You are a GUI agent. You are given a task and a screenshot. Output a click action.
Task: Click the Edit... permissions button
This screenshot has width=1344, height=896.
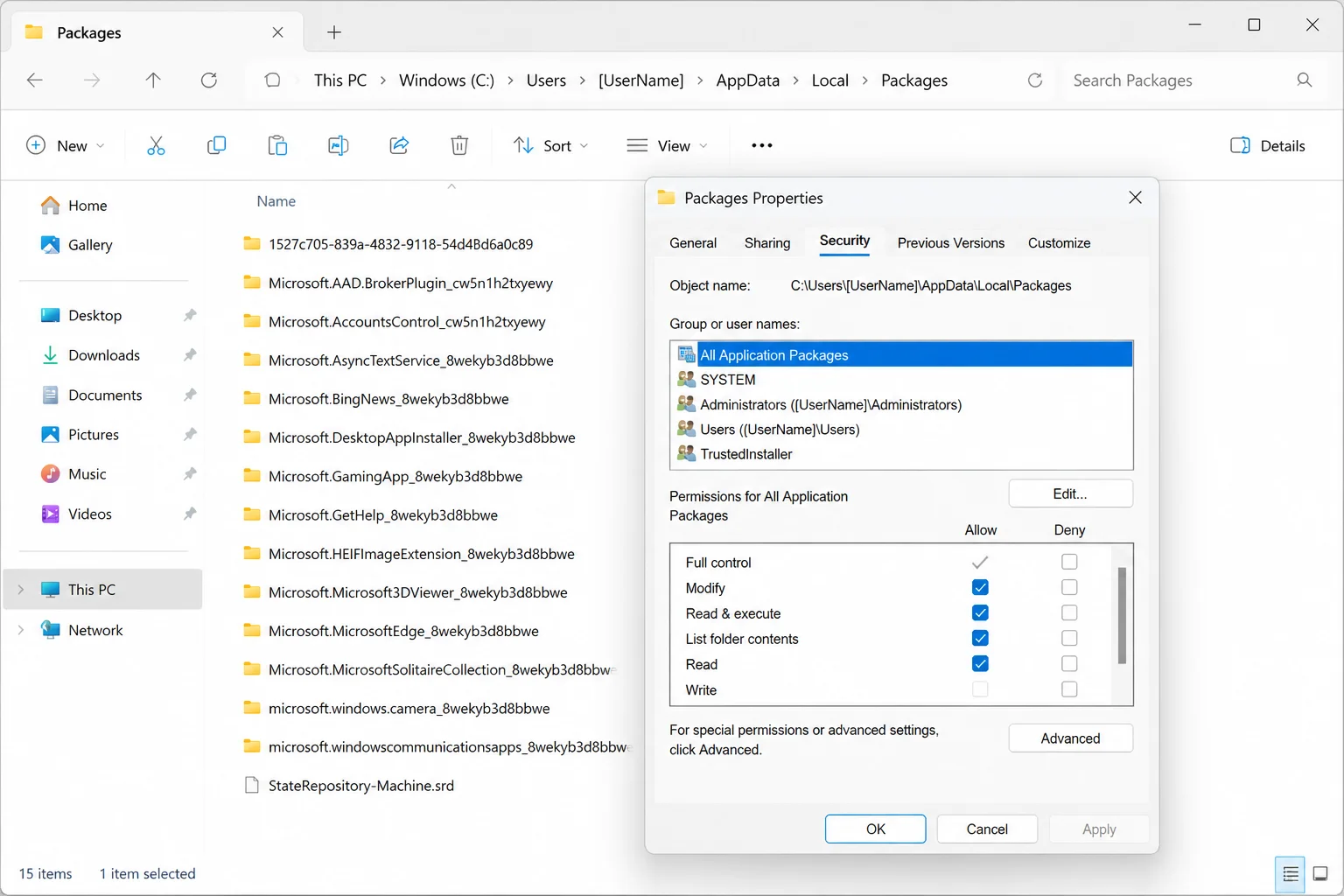click(1070, 493)
